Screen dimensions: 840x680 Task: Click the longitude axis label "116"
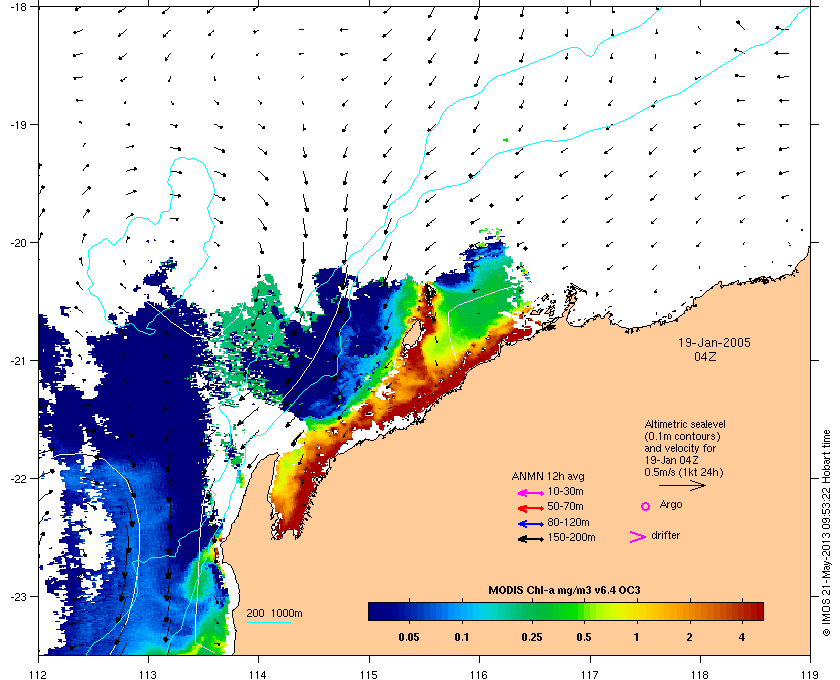tap(479, 675)
